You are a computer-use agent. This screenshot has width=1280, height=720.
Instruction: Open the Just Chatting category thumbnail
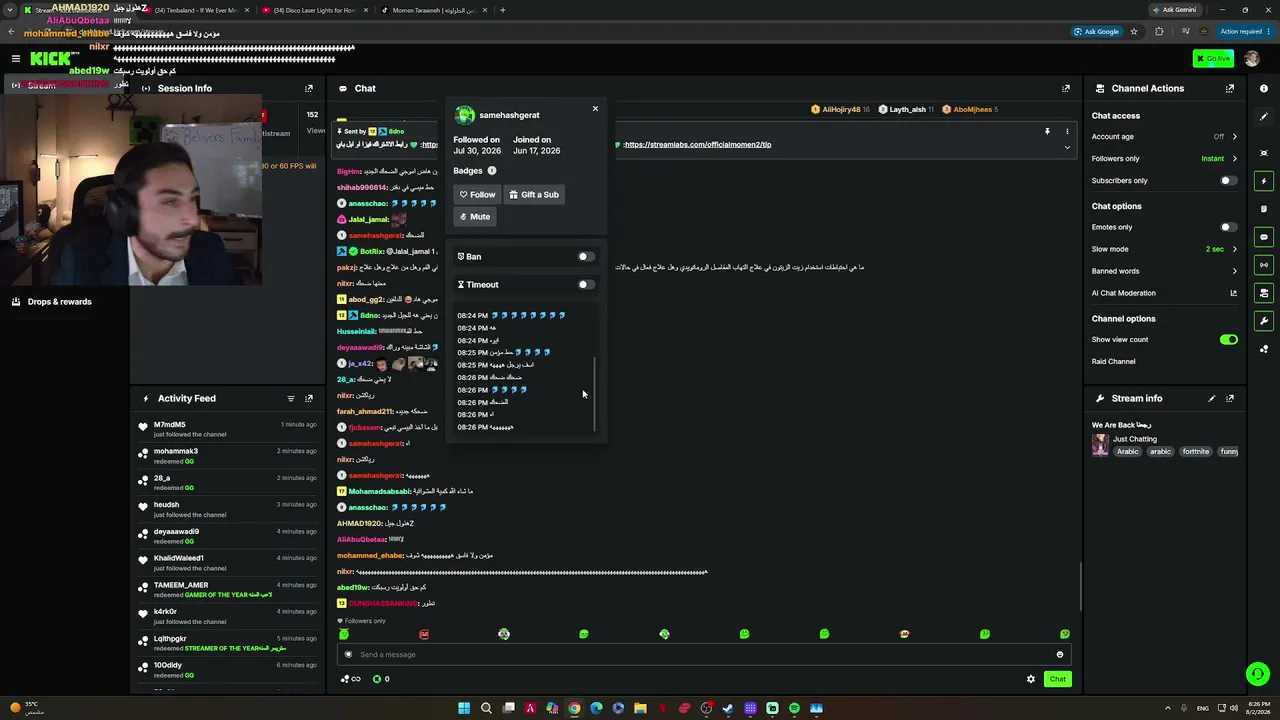pos(1100,445)
